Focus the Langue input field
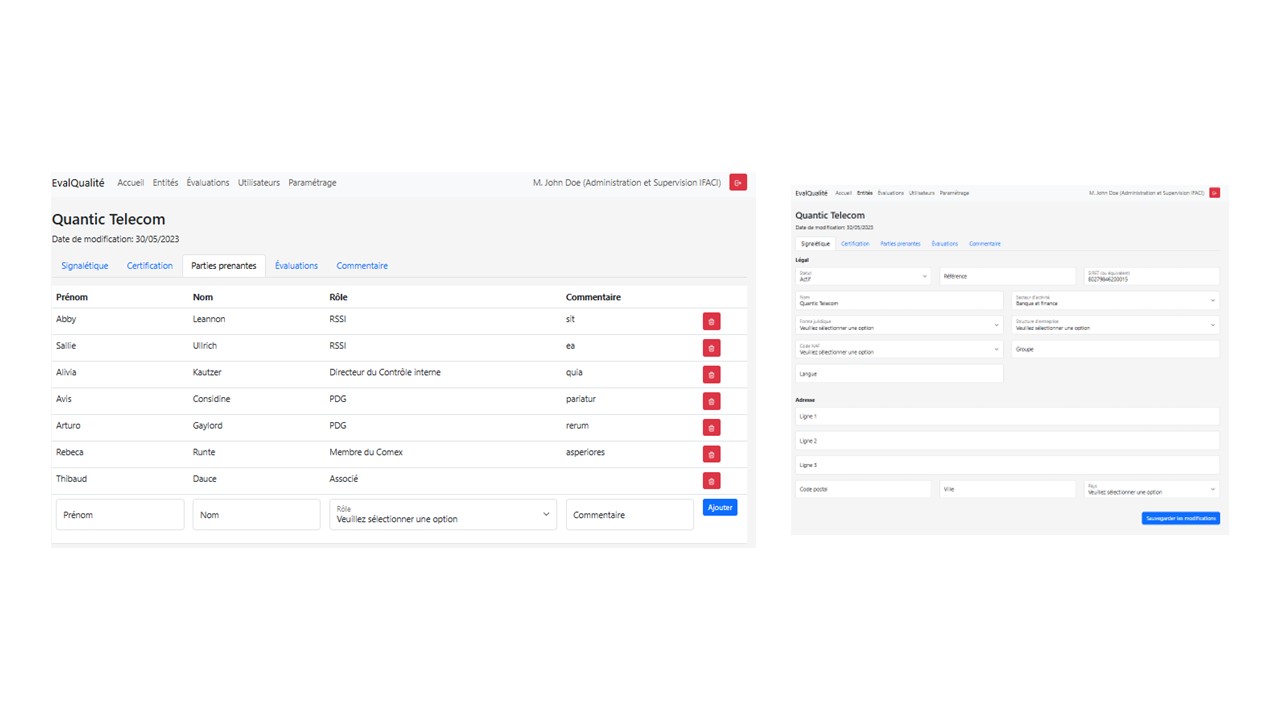1280x720 pixels. 899,373
